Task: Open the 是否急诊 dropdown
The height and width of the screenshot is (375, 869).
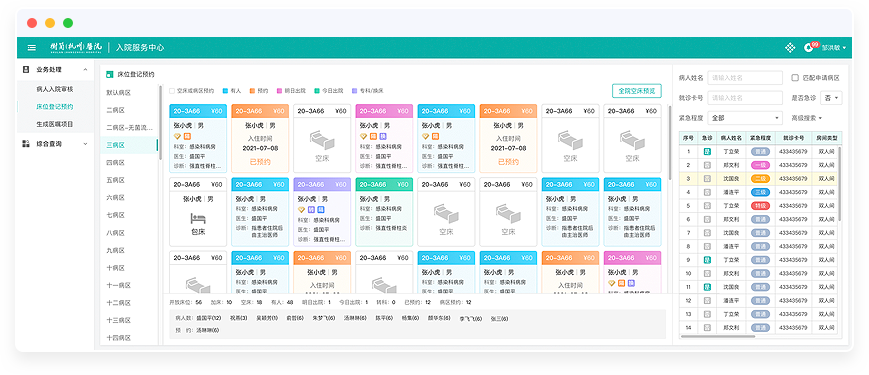Action: [831, 98]
